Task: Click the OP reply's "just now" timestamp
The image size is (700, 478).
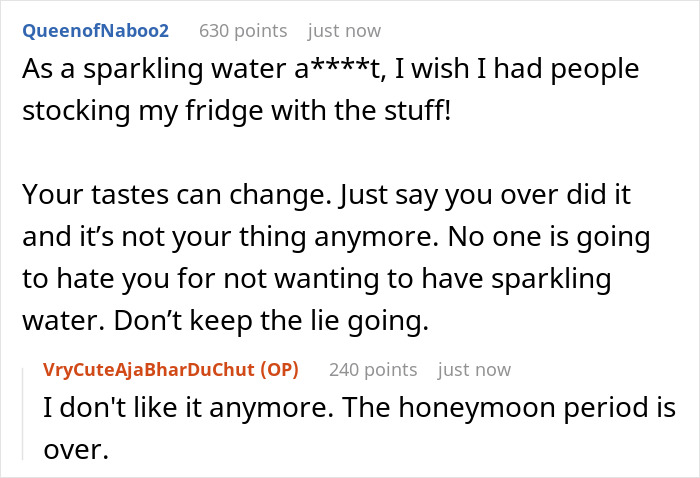Action: coord(474,369)
